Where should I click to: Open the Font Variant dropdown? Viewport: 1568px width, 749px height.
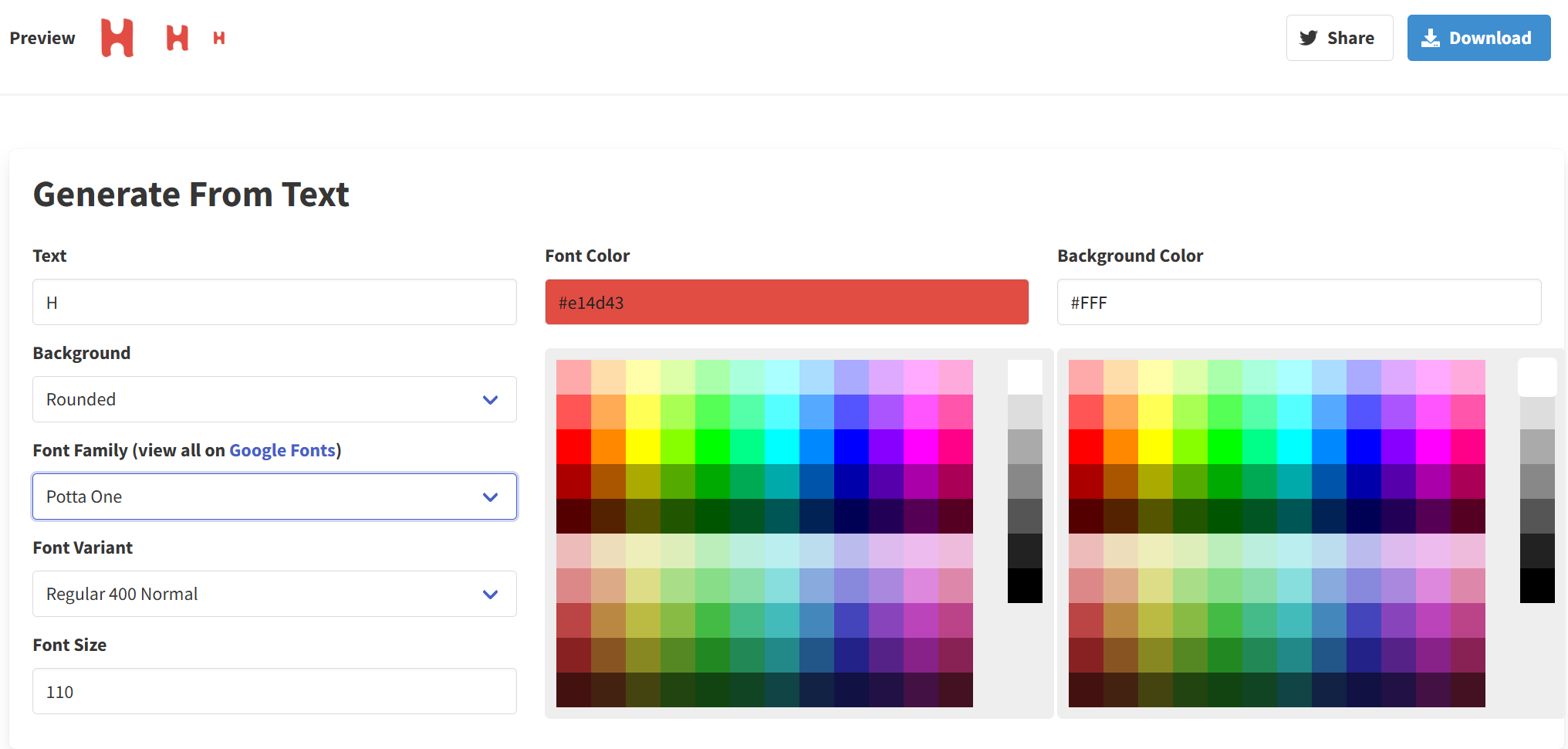point(274,594)
